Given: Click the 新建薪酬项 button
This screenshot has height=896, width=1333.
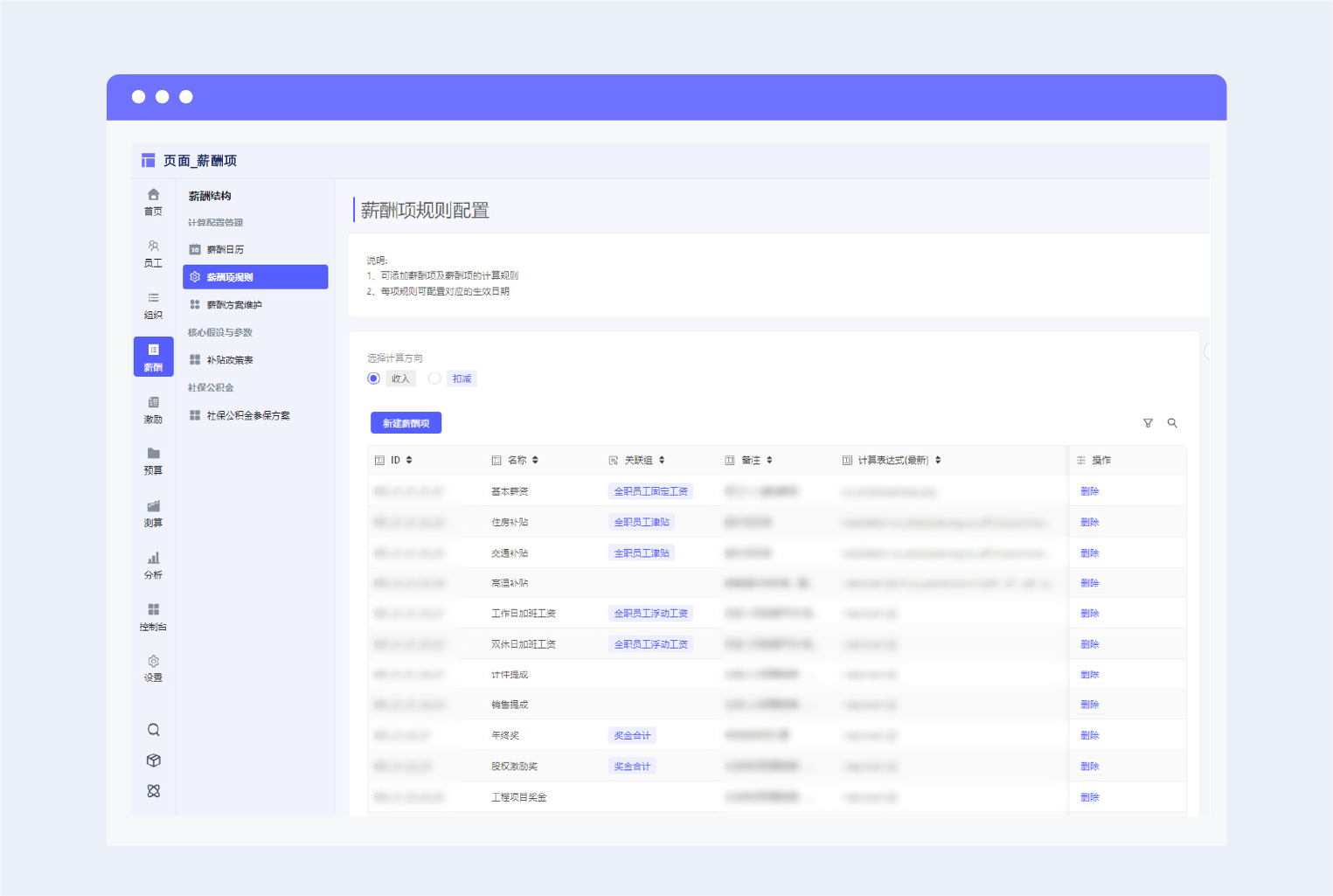Looking at the screenshot, I should coord(406,423).
